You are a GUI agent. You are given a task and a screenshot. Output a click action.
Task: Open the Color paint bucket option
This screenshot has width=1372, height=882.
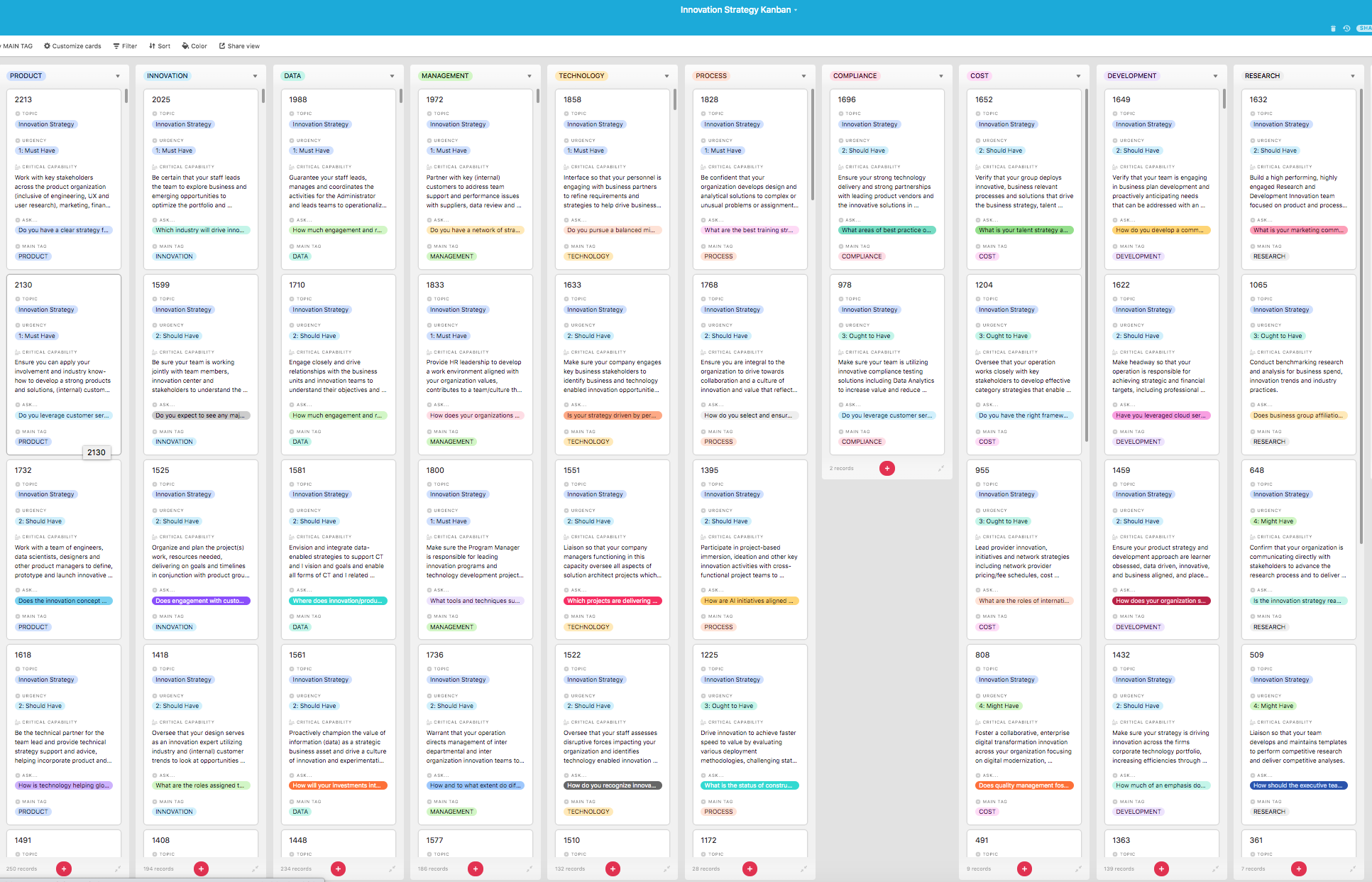(194, 46)
